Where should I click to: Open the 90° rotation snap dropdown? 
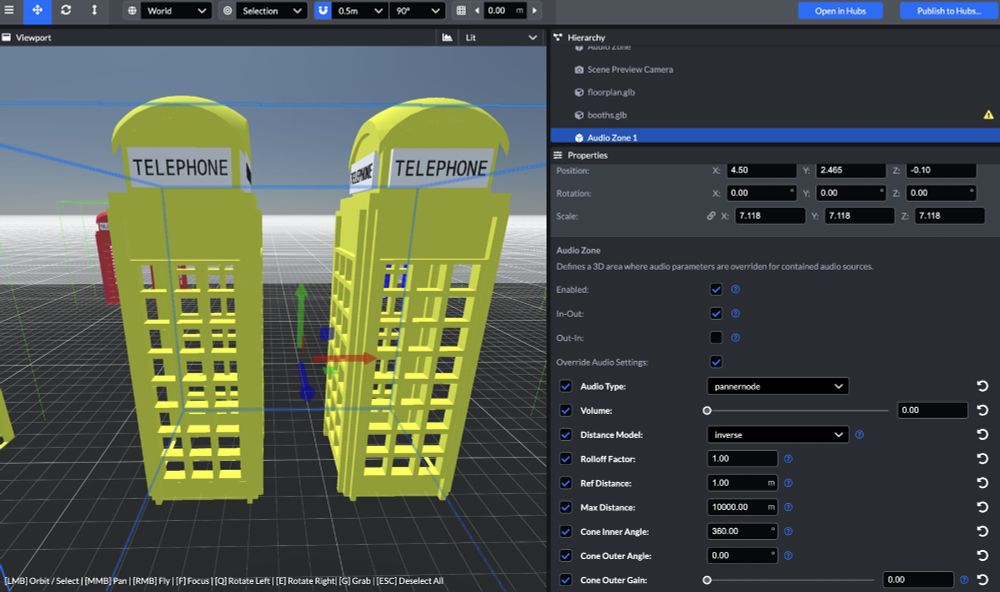[x=417, y=11]
